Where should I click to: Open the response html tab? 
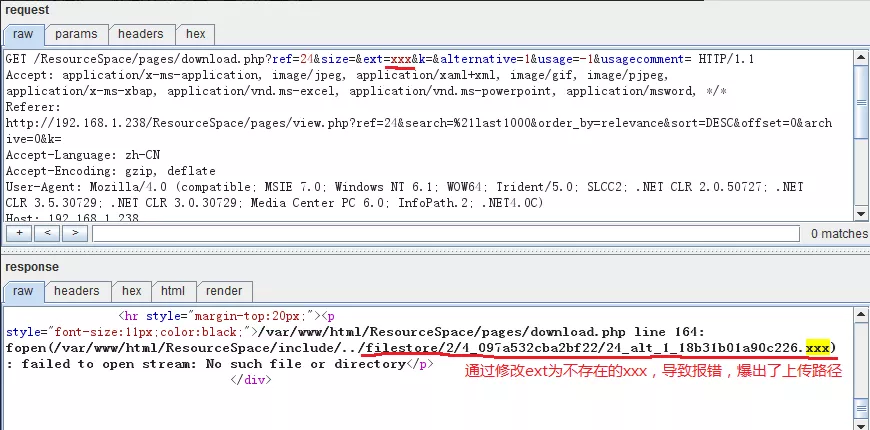click(173, 291)
